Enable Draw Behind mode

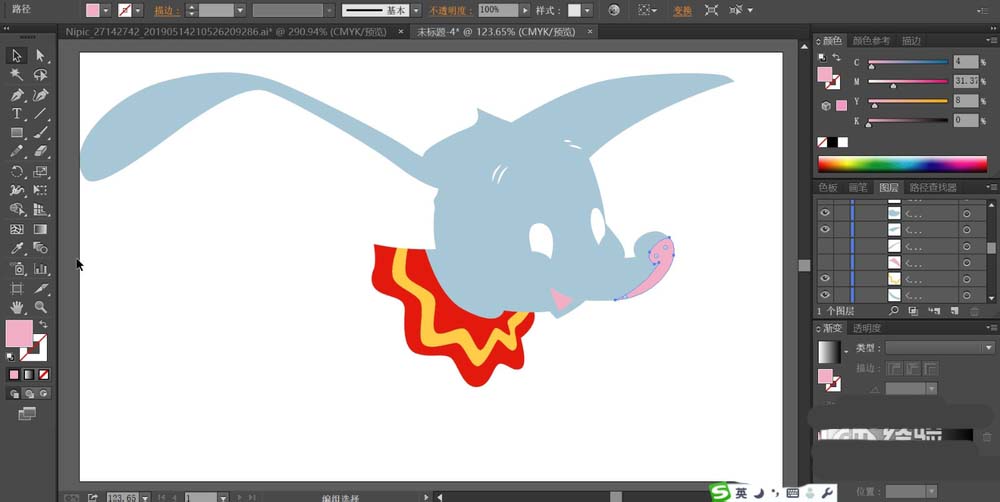coord(29,394)
